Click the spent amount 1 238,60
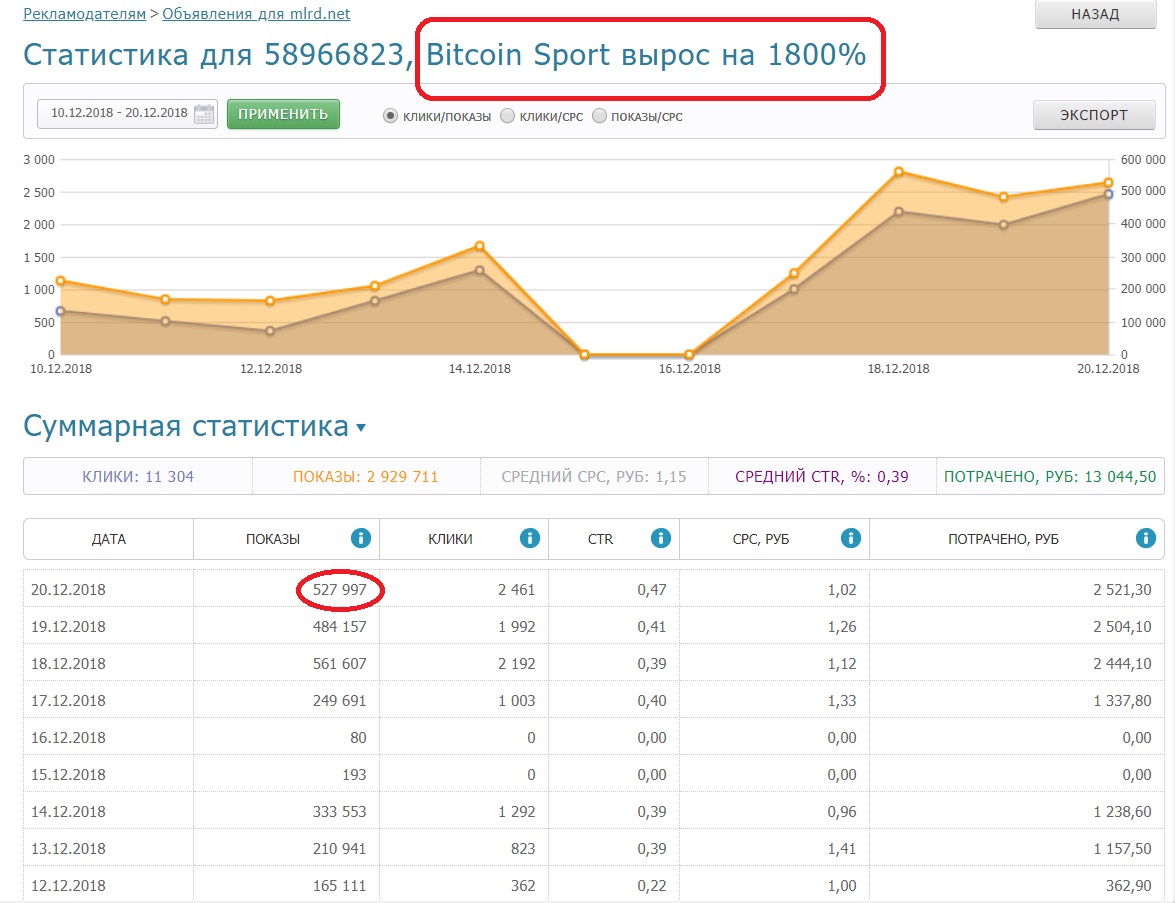1175x903 pixels. (1123, 812)
